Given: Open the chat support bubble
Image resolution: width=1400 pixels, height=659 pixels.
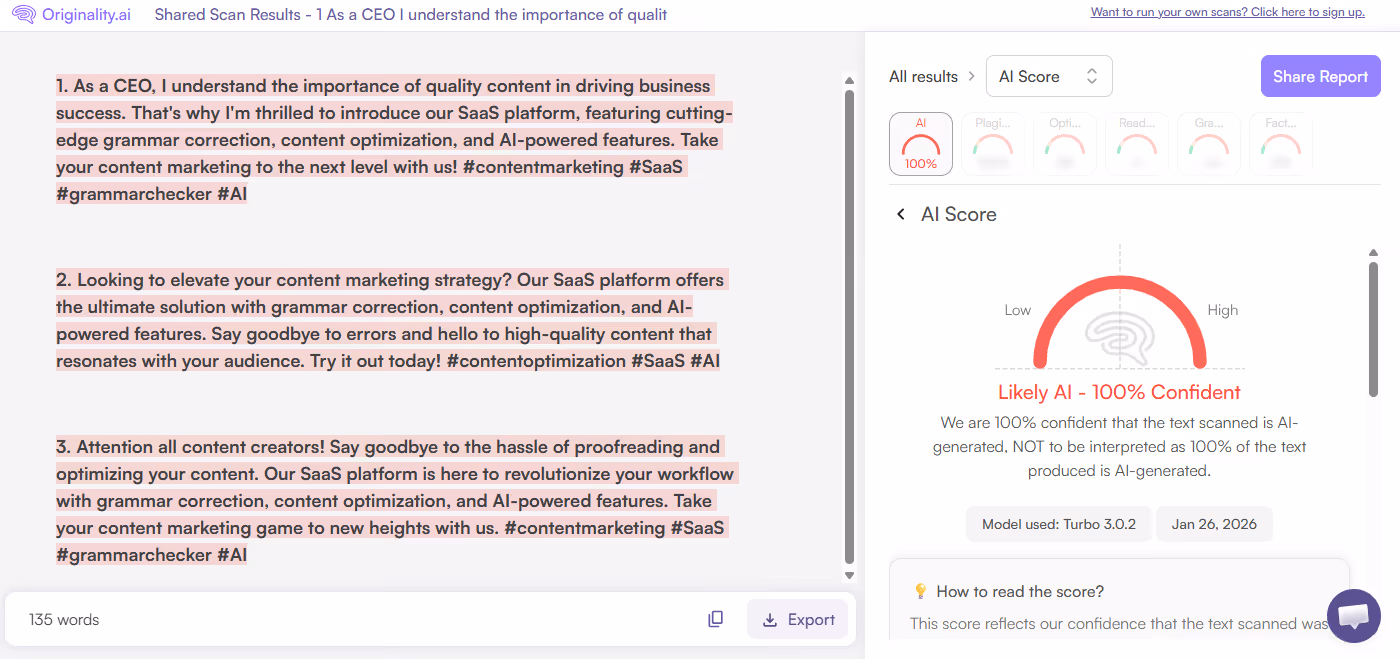Looking at the screenshot, I should point(1354,616).
